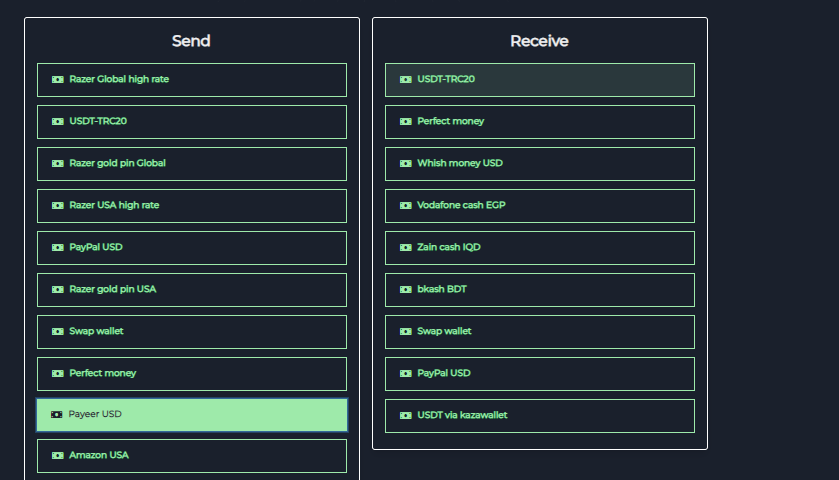Click money icon beside Amazon USA
This screenshot has width=839, height=480.
[58, 455]
